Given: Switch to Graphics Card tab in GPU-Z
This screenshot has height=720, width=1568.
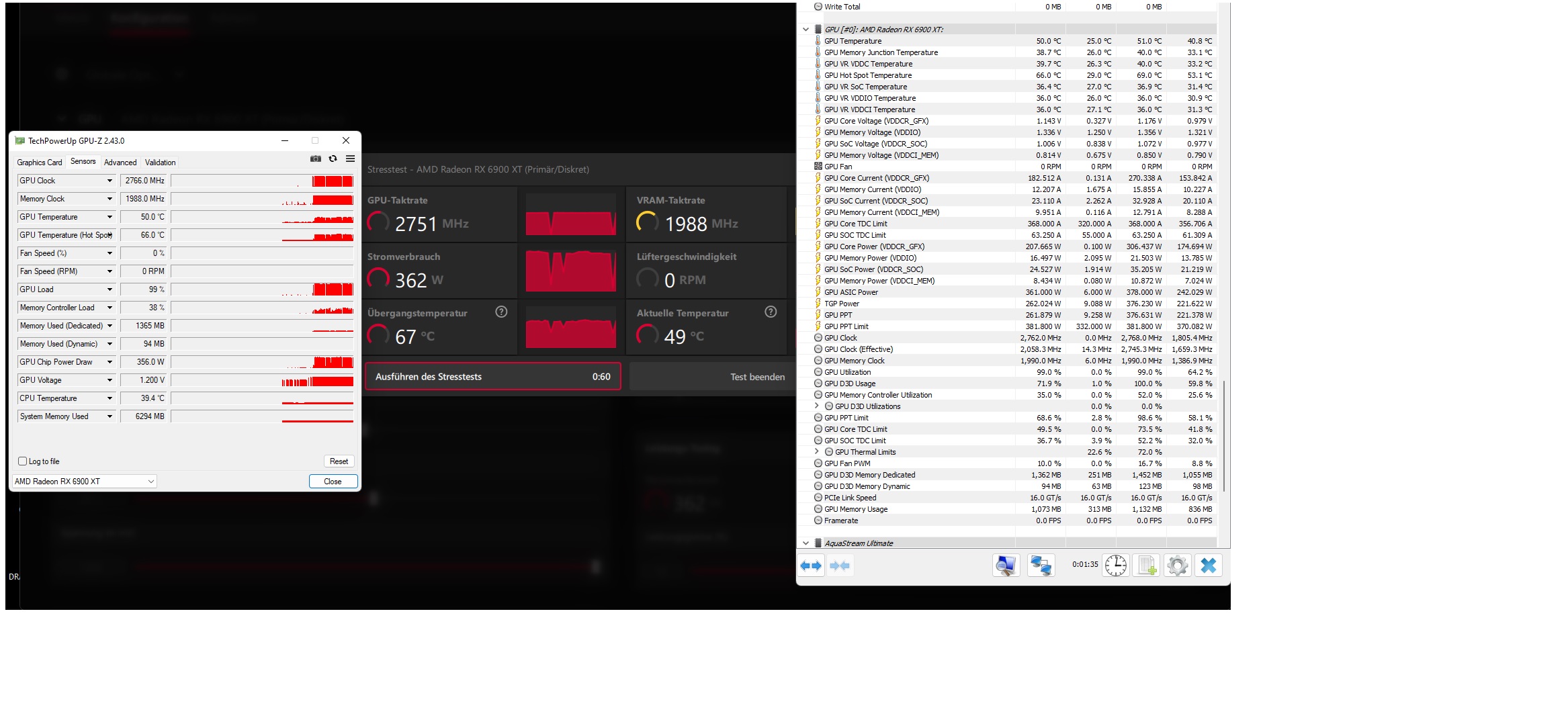Looking at the screenshot, I should pyautogui.click(x=40, y=163).
